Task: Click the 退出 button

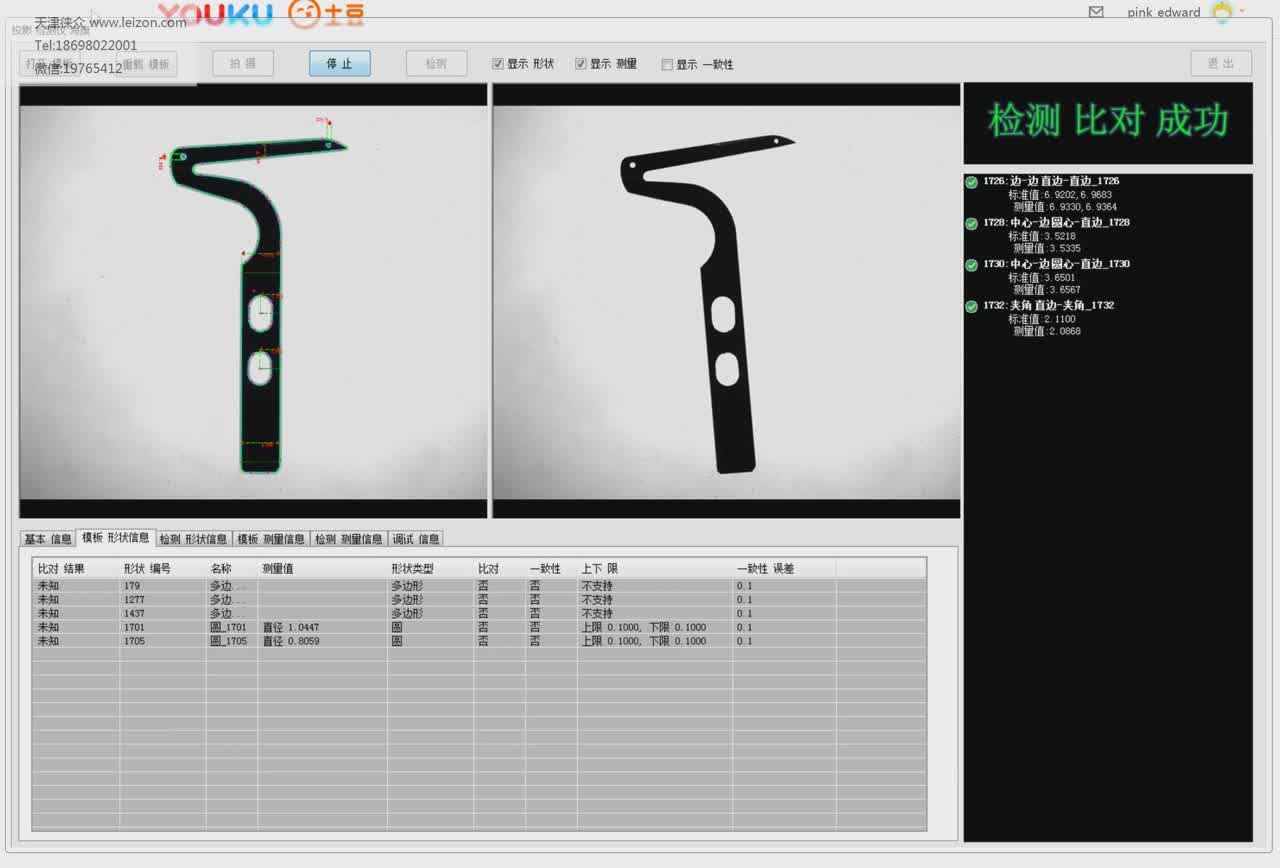Action: click(1221, 64)
